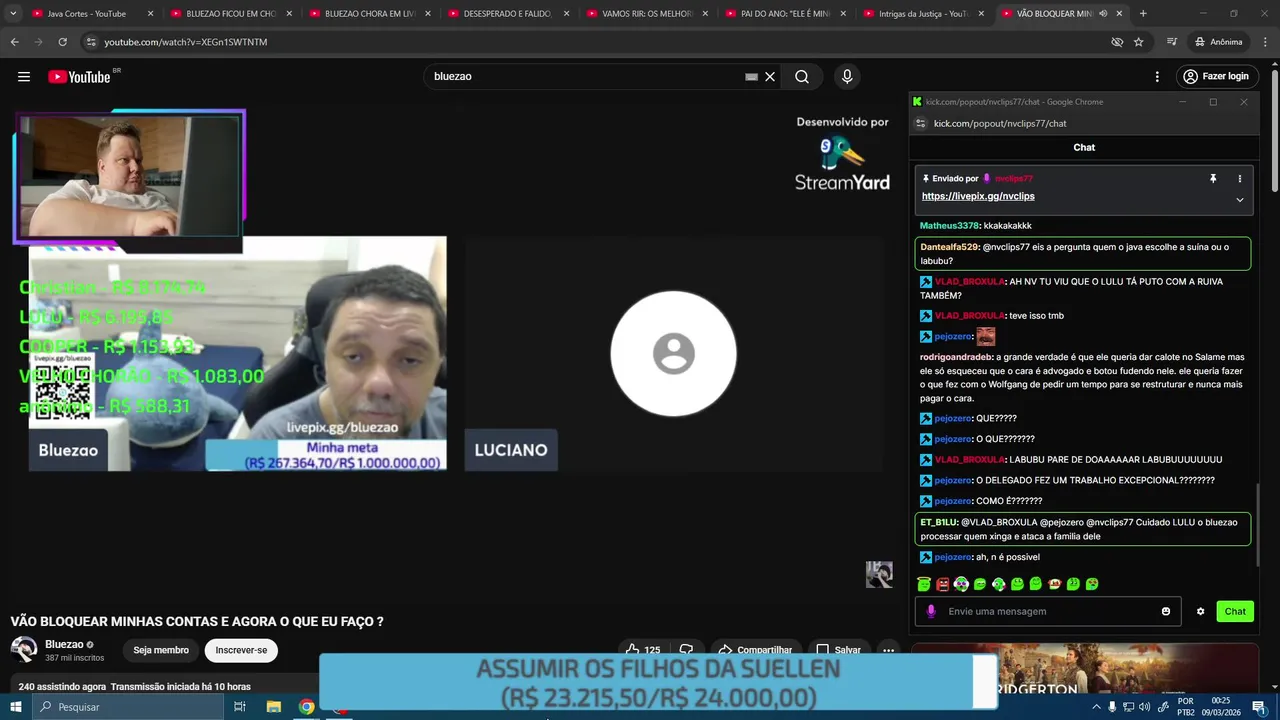The height and width of the screenshot is (720, 1280).
Task: Open the emoji picker in Kick chat
Action: 1166,611
